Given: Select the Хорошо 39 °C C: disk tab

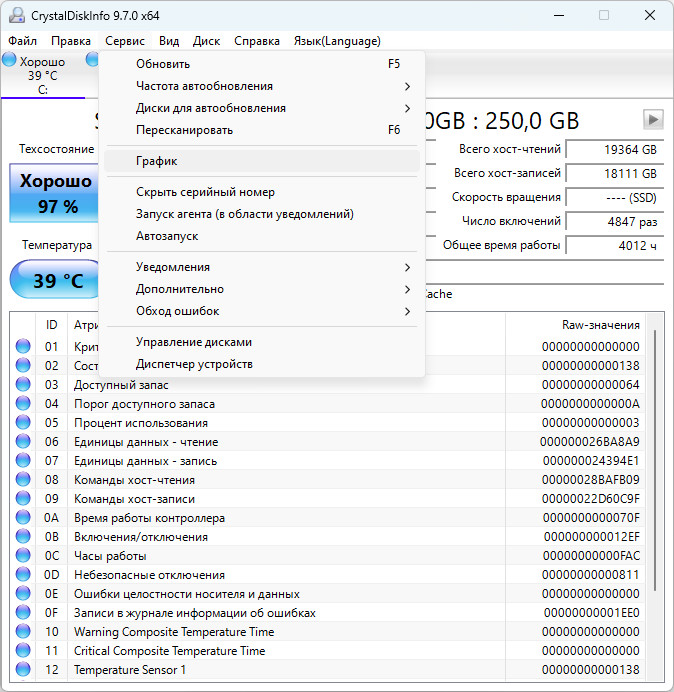Looking at the screenshot, I should coord(43,75).
